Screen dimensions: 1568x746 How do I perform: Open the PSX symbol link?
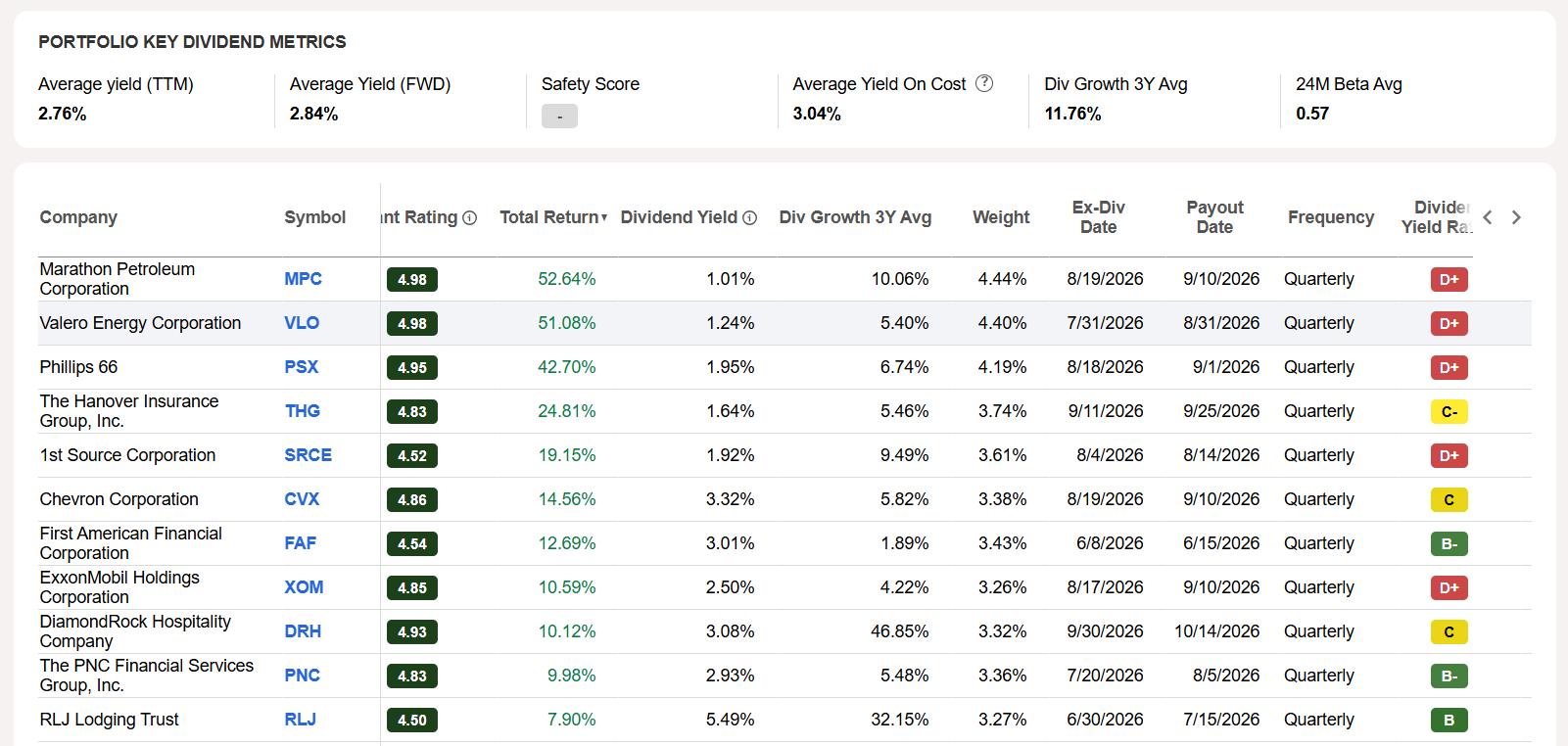pyautogui.click(x=302, y=367)
